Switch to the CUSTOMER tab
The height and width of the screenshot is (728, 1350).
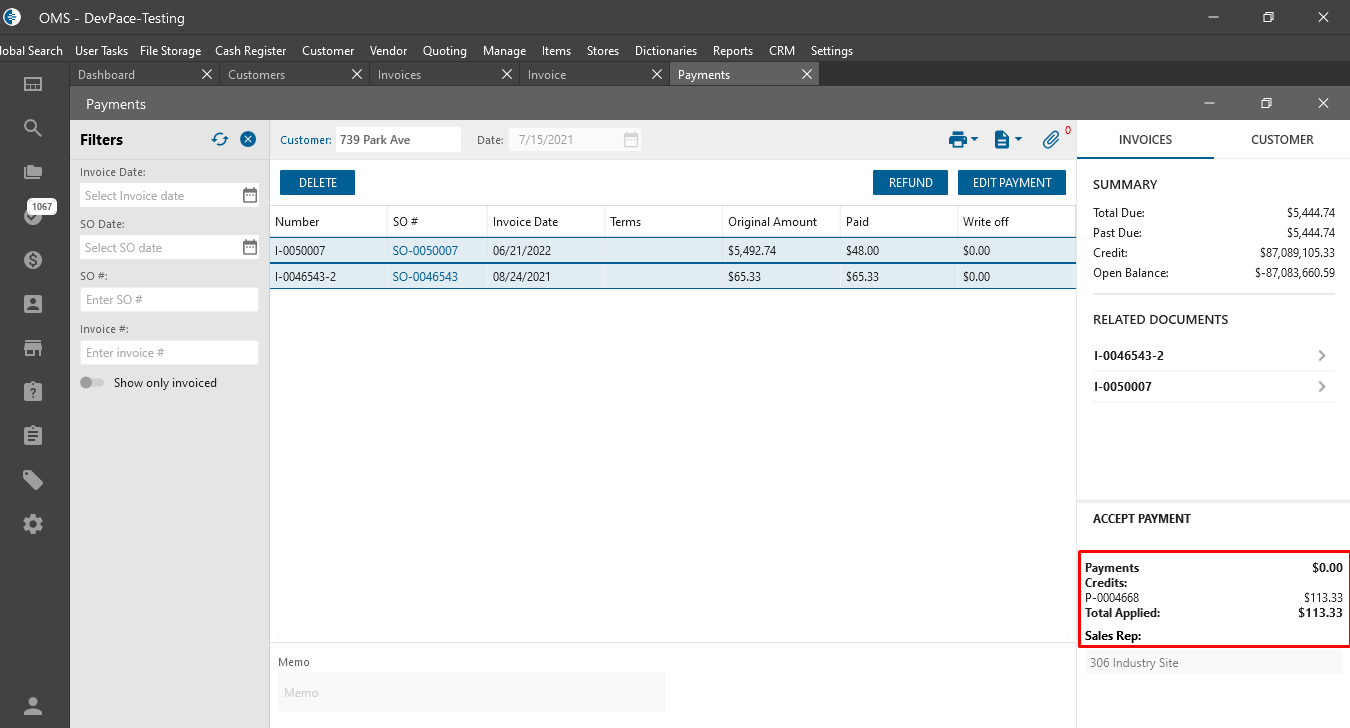pyautogui.click(x=1282, y=140)
